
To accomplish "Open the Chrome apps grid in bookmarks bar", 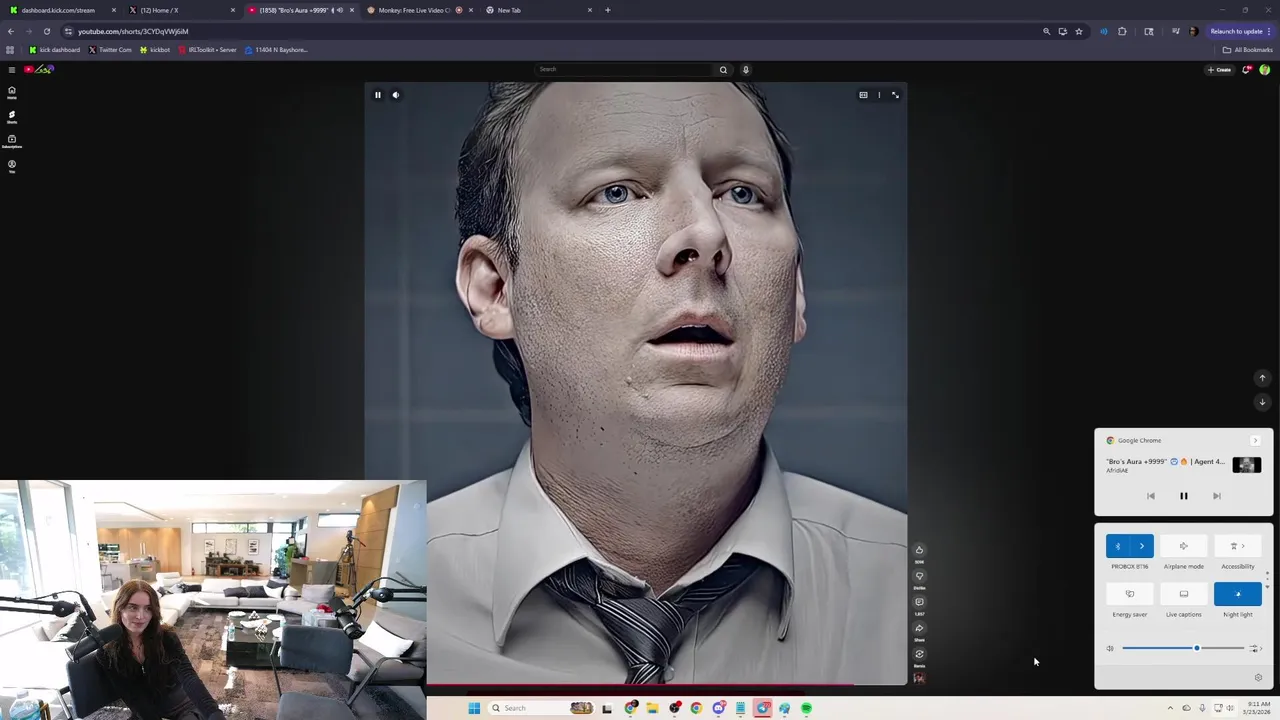I will (10, 50).
